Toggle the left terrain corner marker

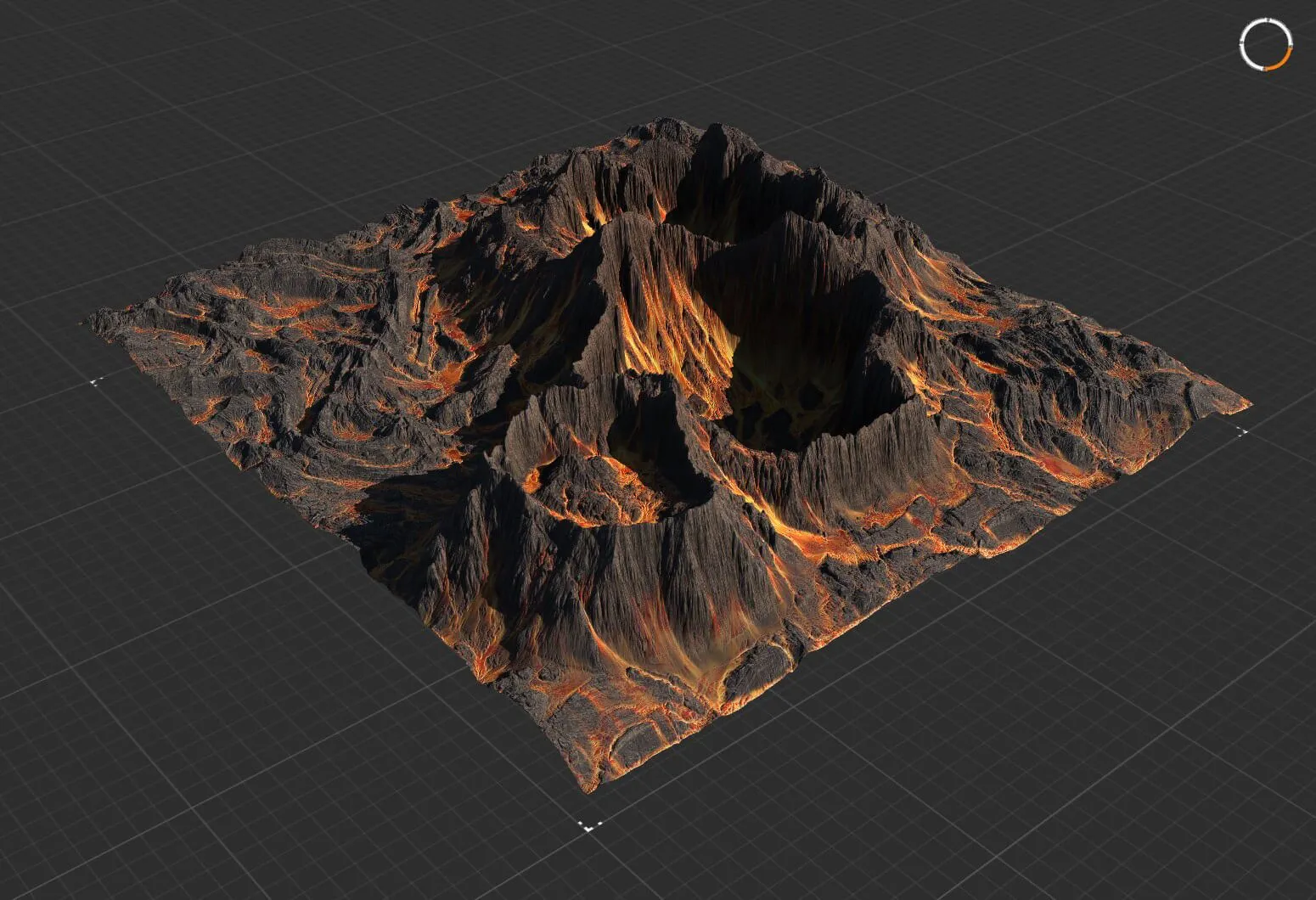93,381
